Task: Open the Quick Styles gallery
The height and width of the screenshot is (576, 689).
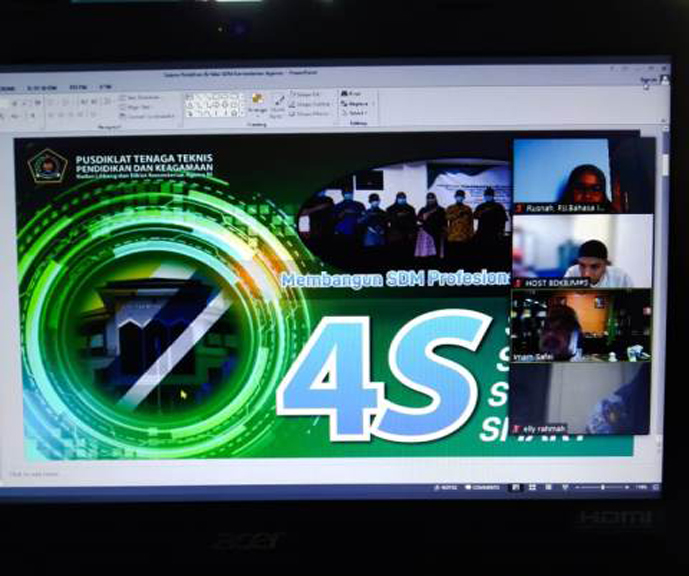Action: pyautogui.click(x=277, y=104)
